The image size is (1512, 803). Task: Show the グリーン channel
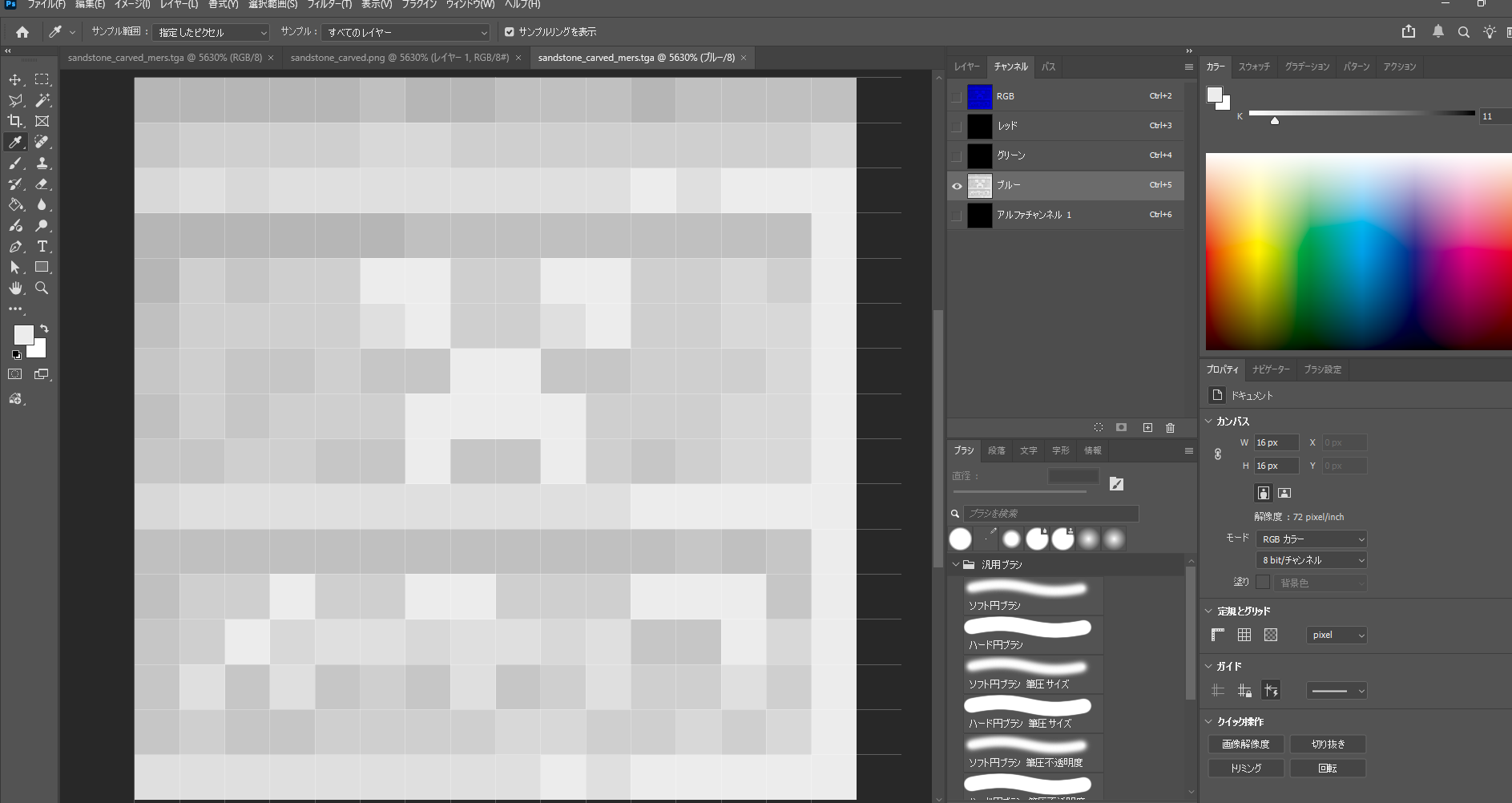pyautogui.click(x=957, y=155)
